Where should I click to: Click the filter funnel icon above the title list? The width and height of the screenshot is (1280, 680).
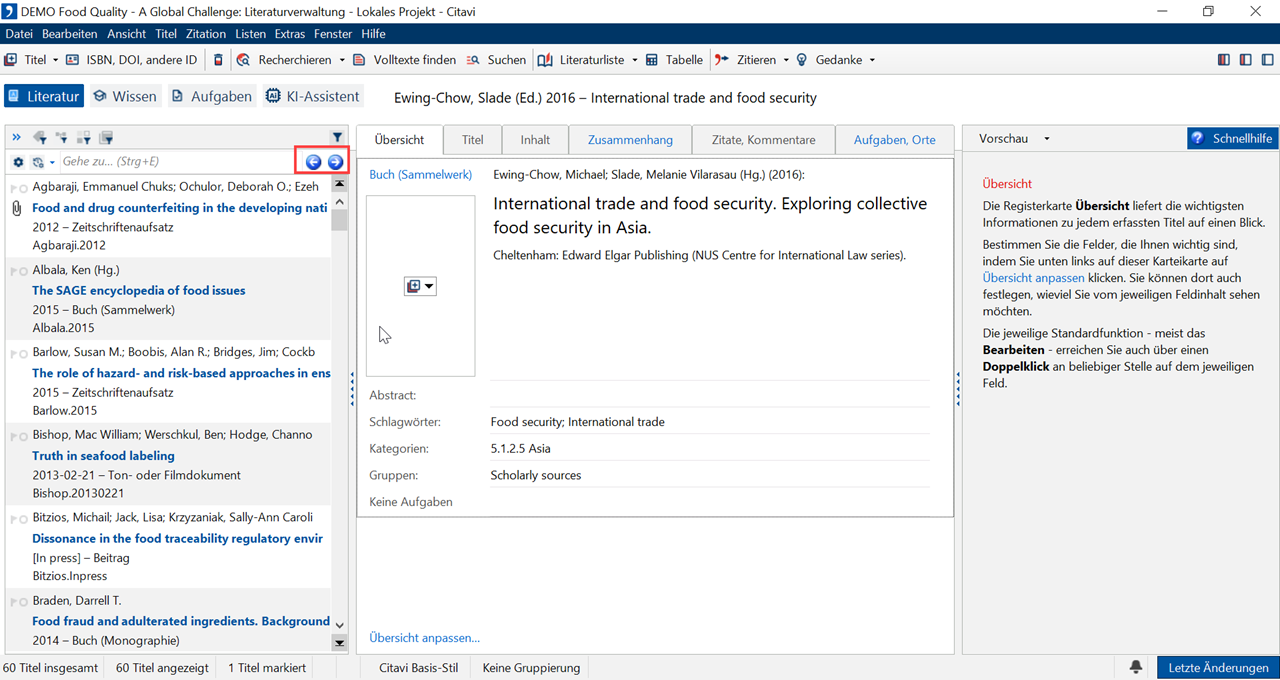pyautogui.click(x=337, y=138)
